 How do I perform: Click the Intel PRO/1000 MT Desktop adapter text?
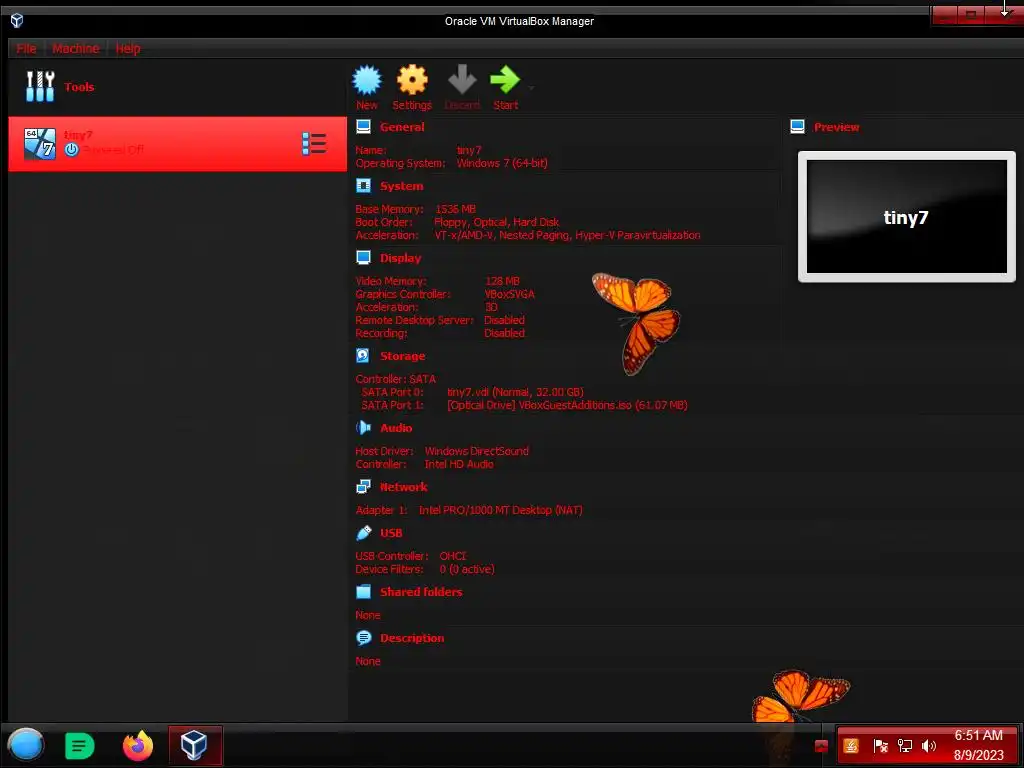tap(500, 510)
